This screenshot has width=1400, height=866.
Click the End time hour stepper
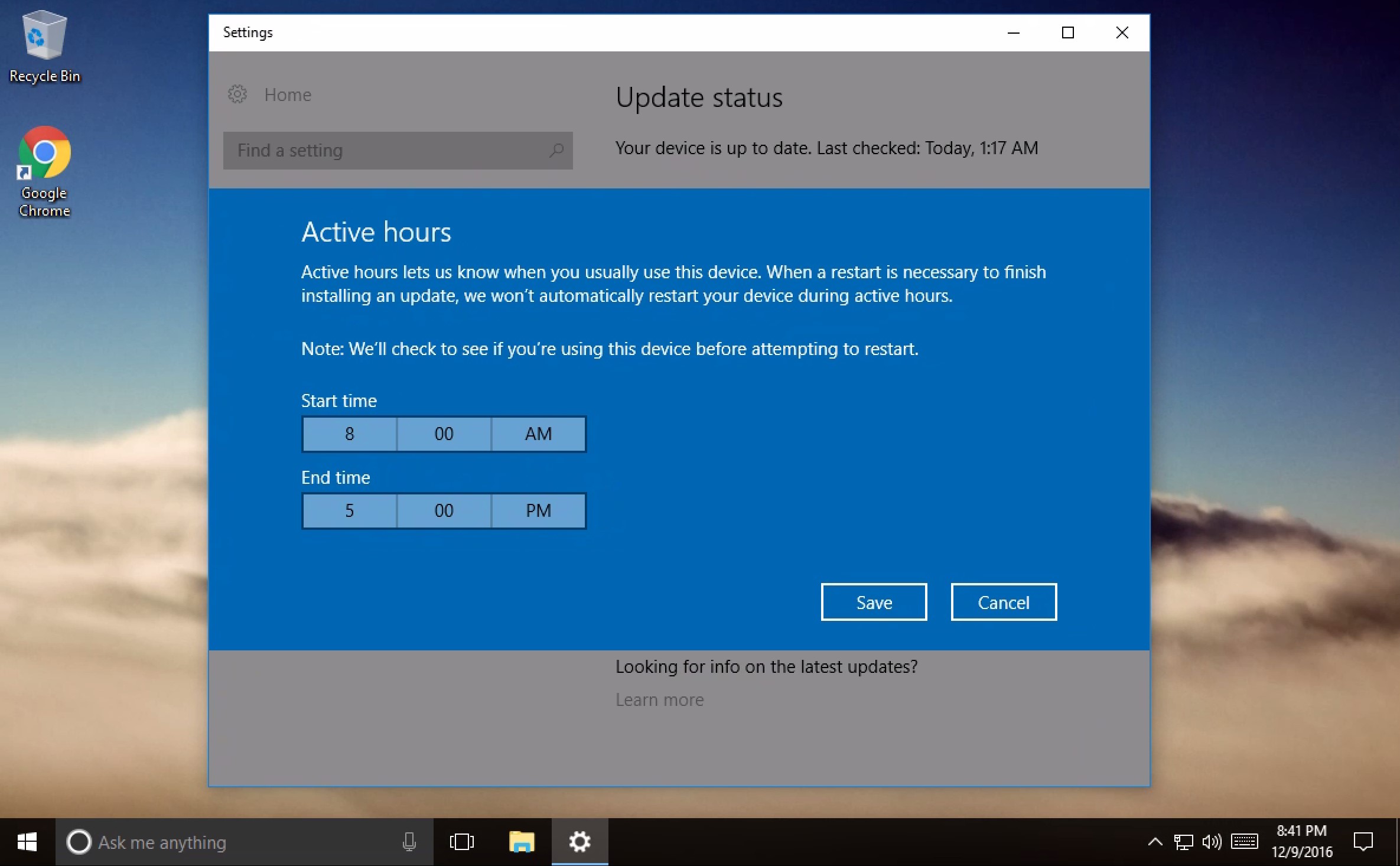point(349,510)
